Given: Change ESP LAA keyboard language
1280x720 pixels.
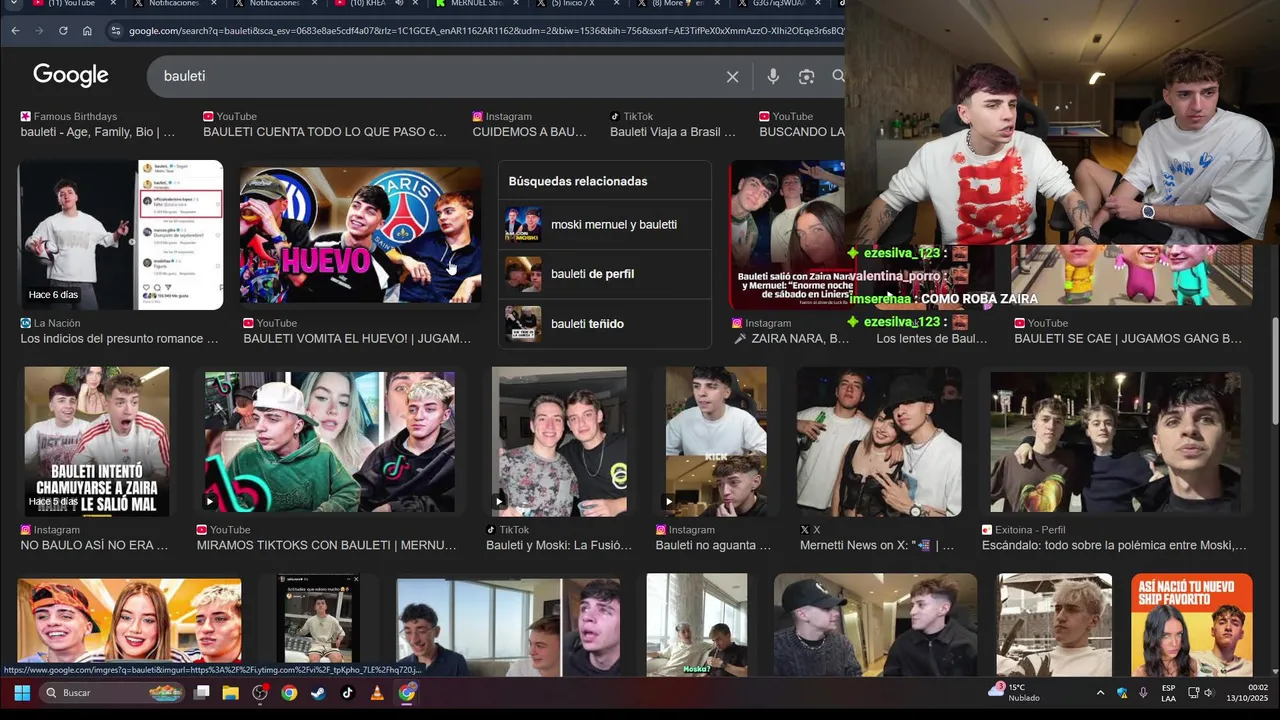Looking at the screenshot, I should 1168,692.
